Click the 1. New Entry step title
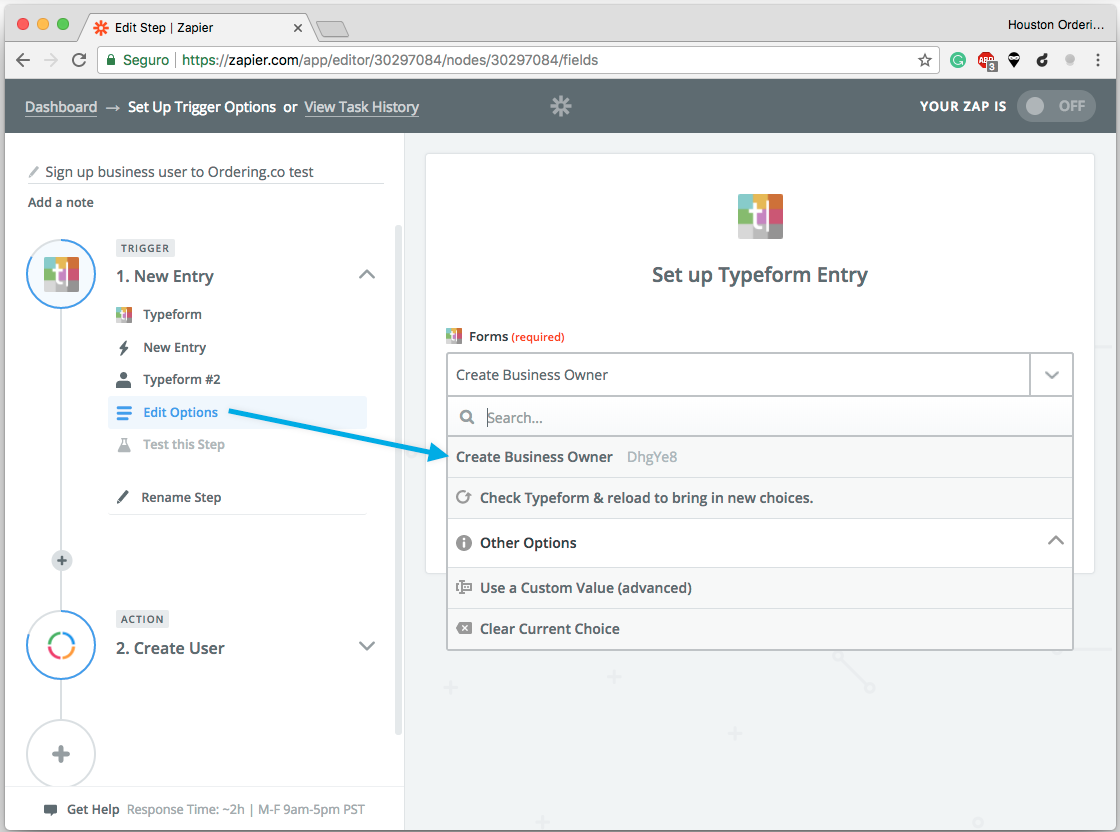The height and width of the screenshot is (832, 1120). tap(165, 276)
